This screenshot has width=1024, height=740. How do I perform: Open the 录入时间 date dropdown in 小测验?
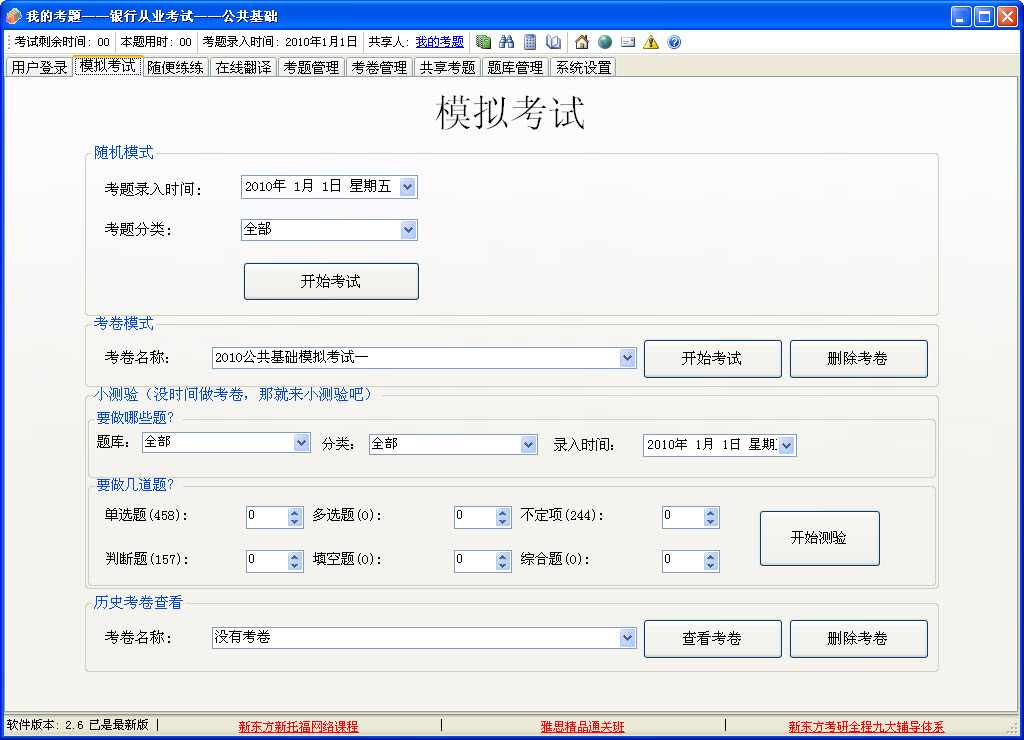(x=786, y=445)
